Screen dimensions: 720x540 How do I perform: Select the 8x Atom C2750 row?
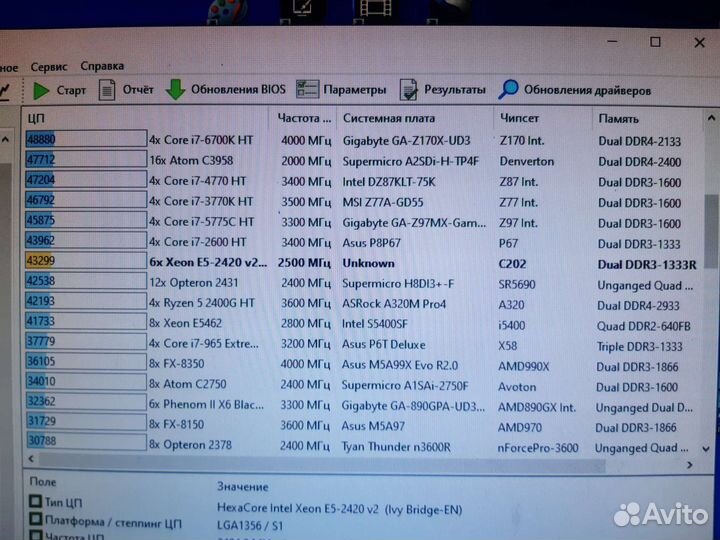click(x=187, y=384)
